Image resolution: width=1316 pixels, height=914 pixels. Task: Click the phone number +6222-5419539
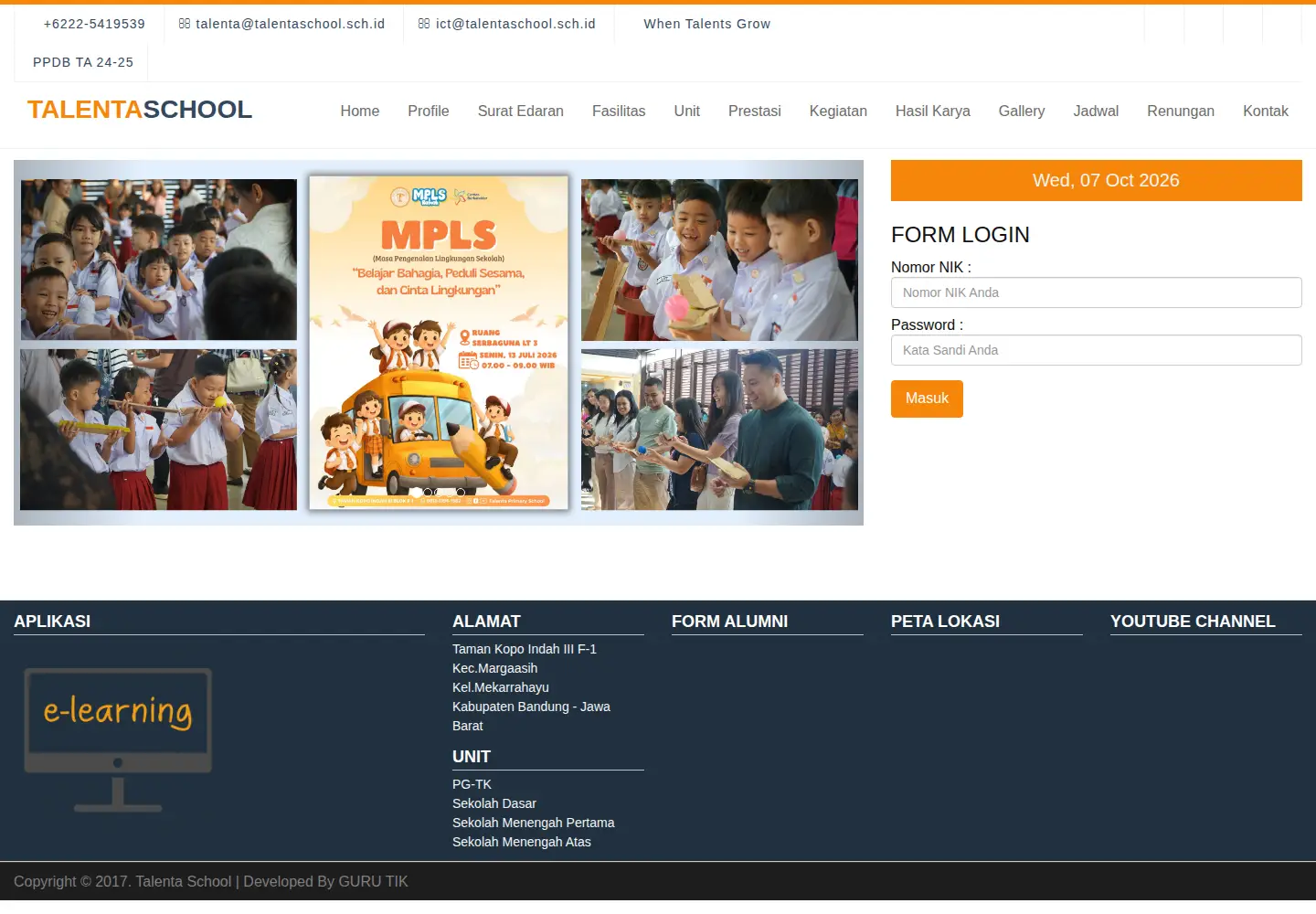(x=94, y=24)
